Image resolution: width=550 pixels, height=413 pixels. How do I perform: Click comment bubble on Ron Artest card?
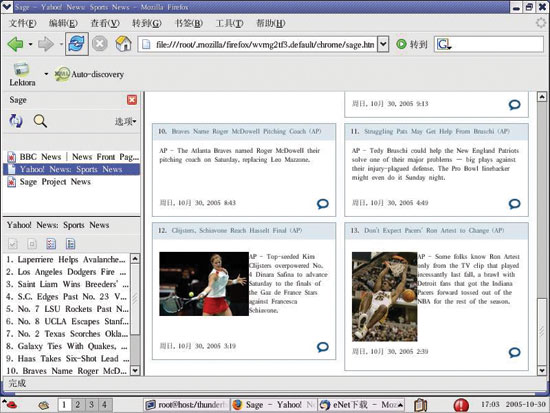click(x=515, y=353)
